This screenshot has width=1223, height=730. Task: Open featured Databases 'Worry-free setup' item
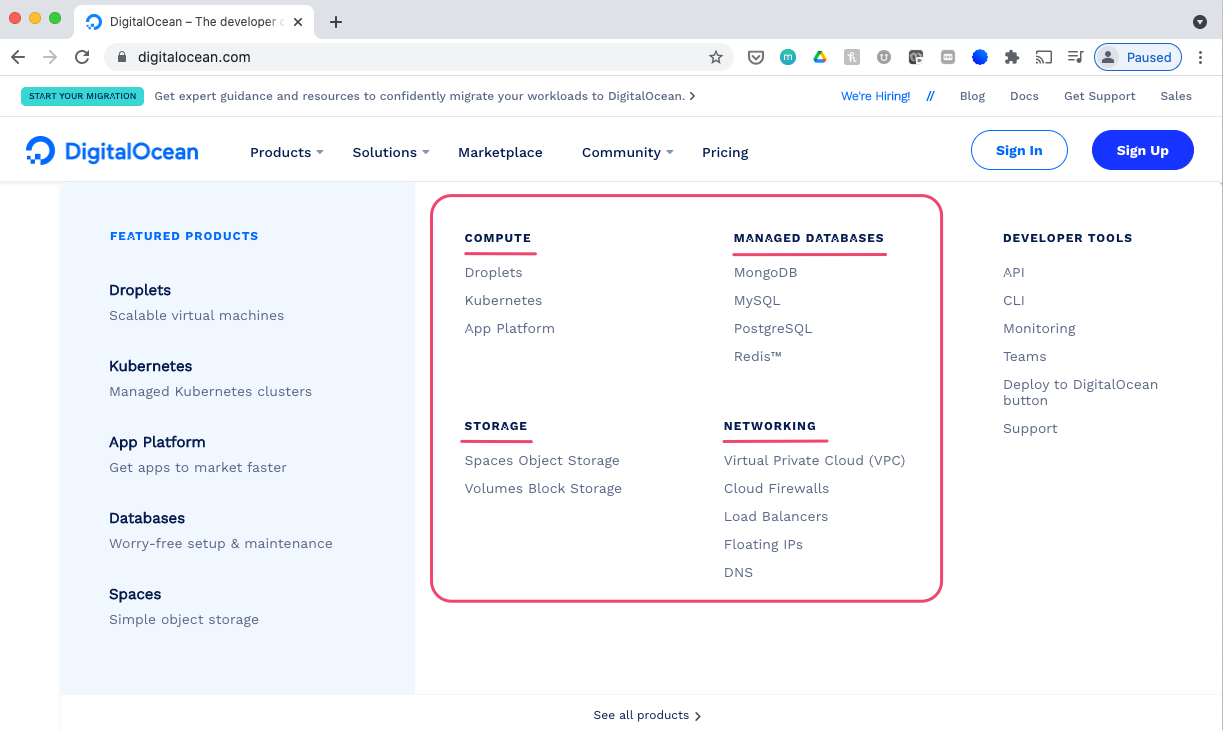[220, 530]
